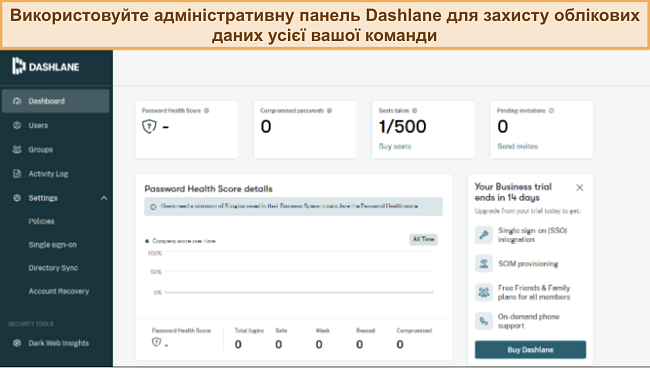650x368 pixels.
Task: Select Settings in the sidebar
Action: pyautogui.click(x=43, y=198)
